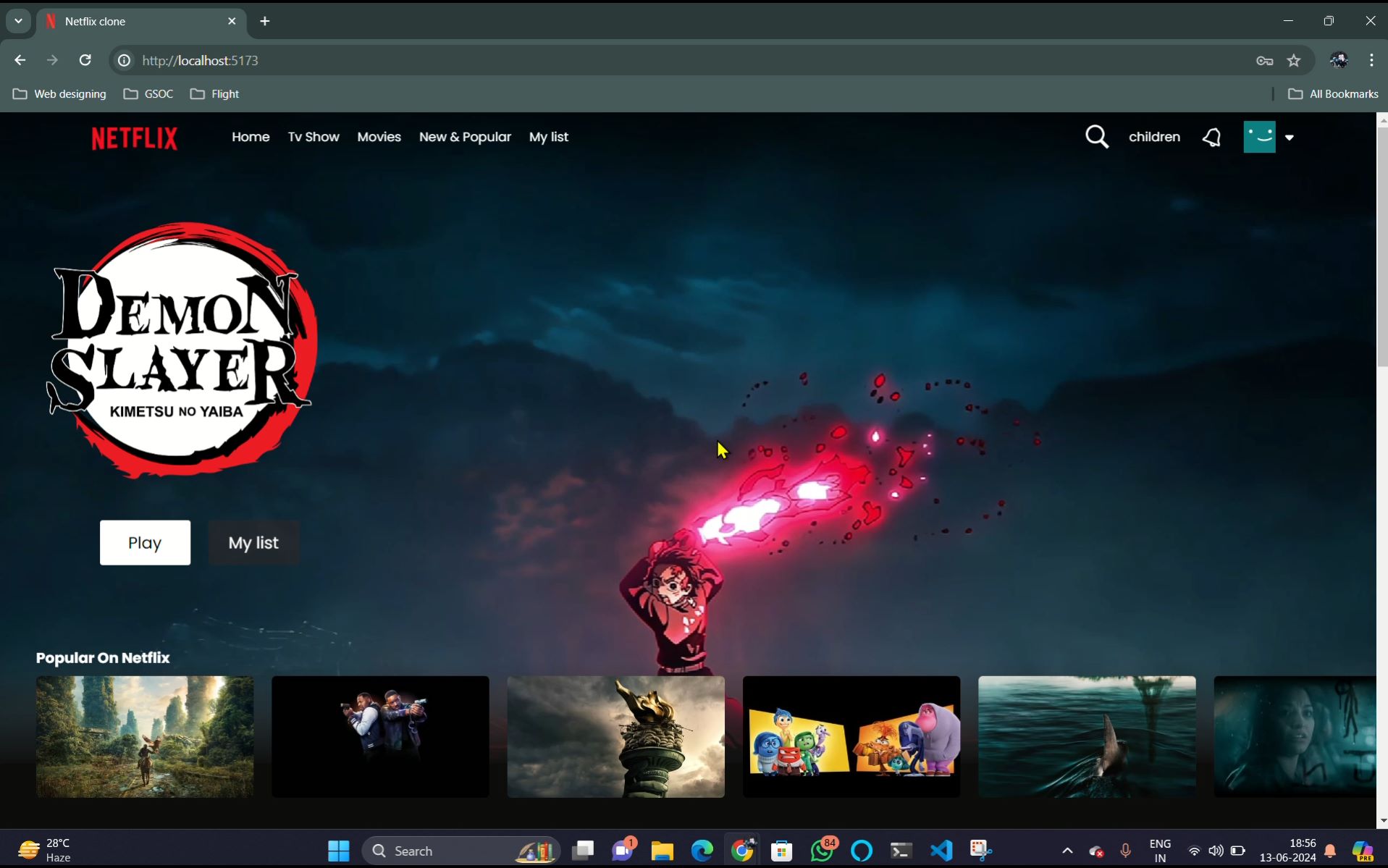Open the GSOC bookmarks folder

[148, 93]
